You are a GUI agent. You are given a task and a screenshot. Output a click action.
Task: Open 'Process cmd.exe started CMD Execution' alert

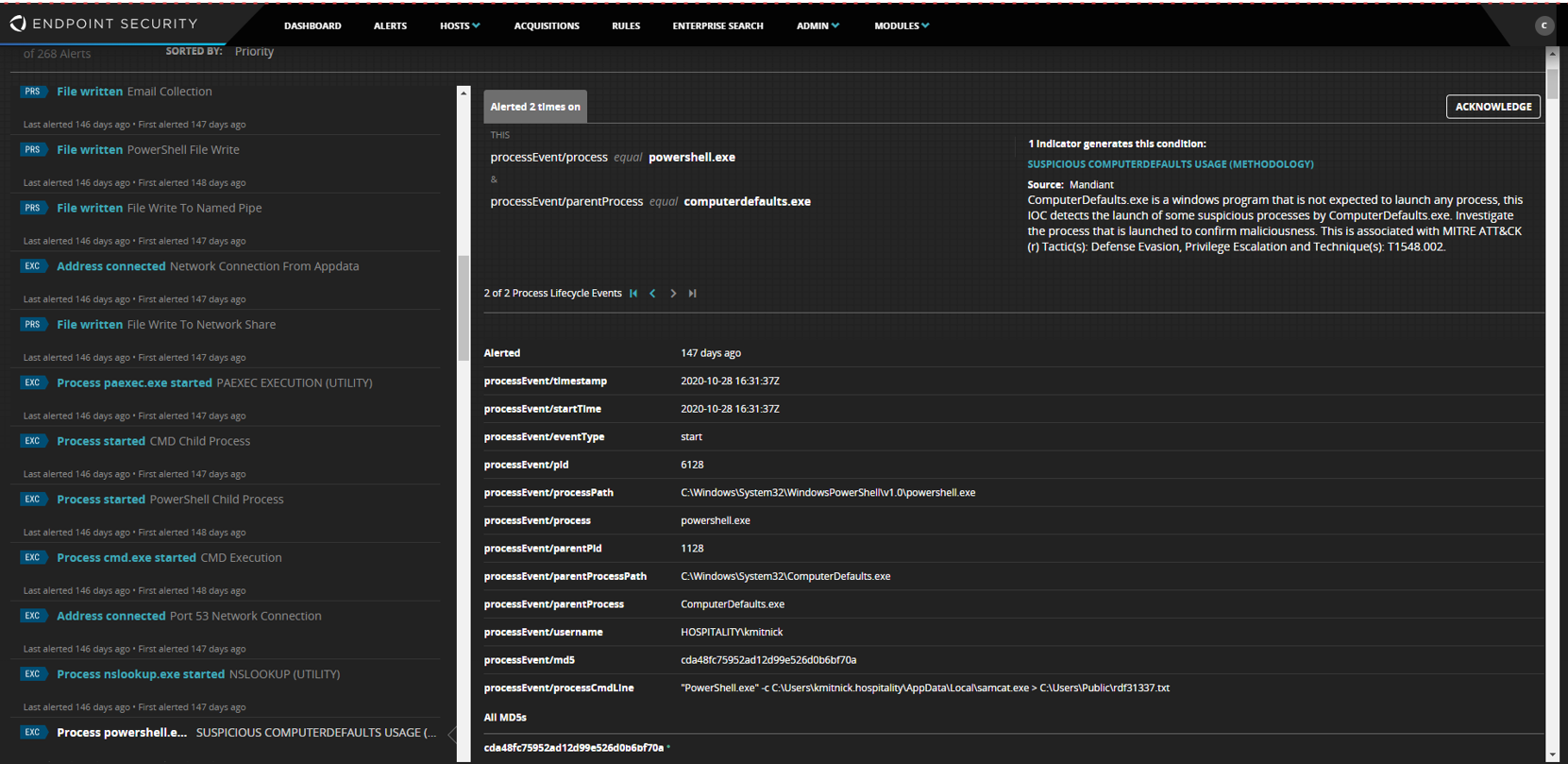[169, 557]
